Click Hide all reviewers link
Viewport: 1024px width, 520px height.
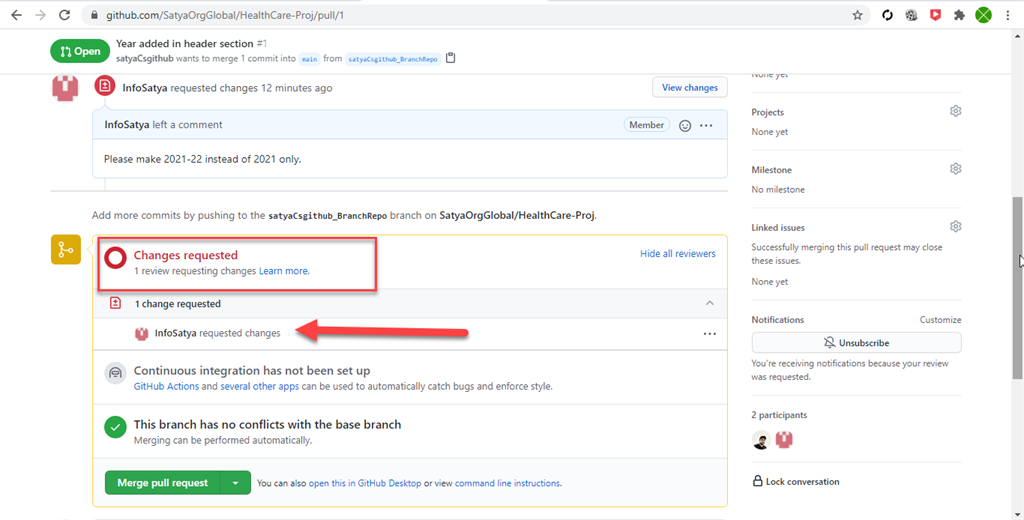point(677,253)
